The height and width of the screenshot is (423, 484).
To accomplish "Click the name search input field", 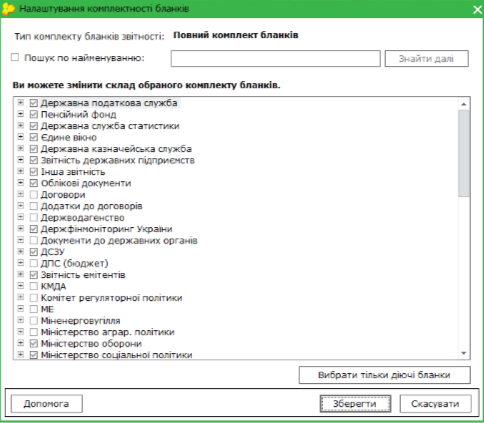I will (276, 59).
